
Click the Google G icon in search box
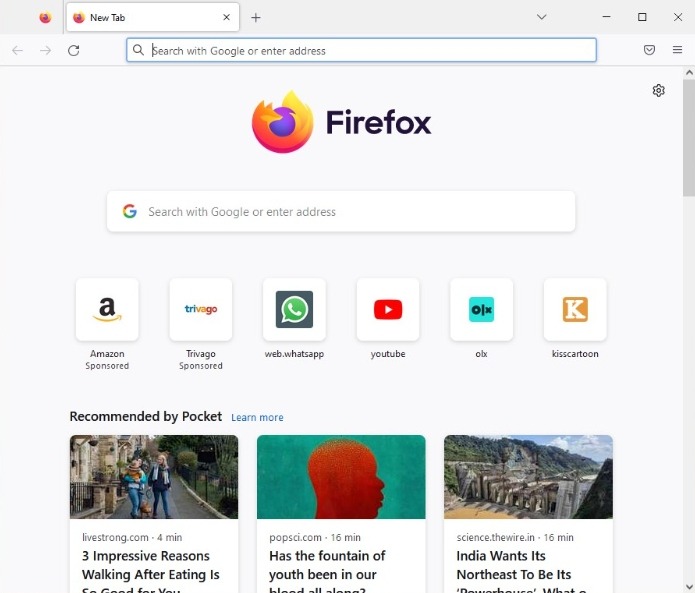130,211
